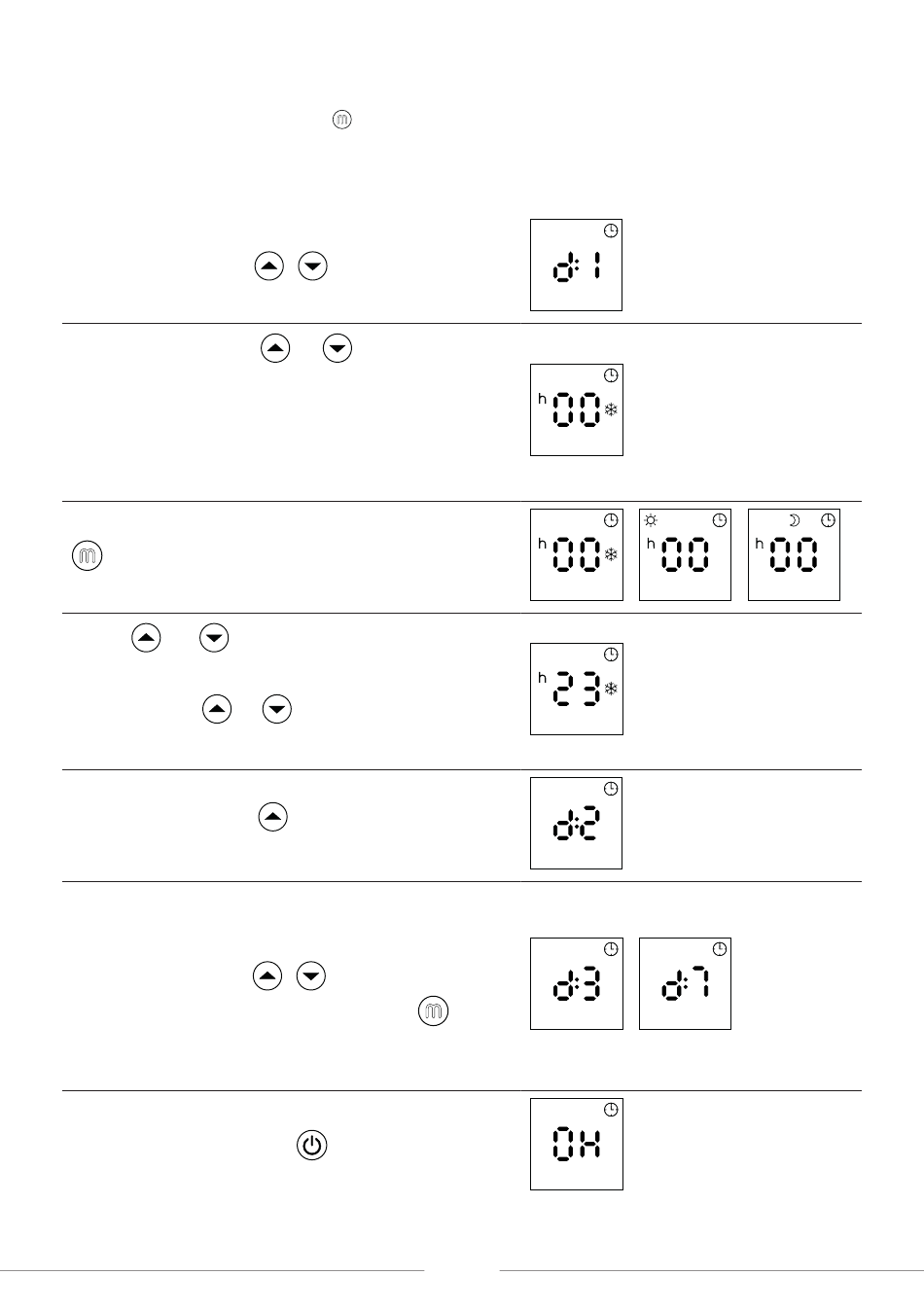924x1311 pixels.
Task: Click the up arrow in the d:1 row
Action: (268, 266)
